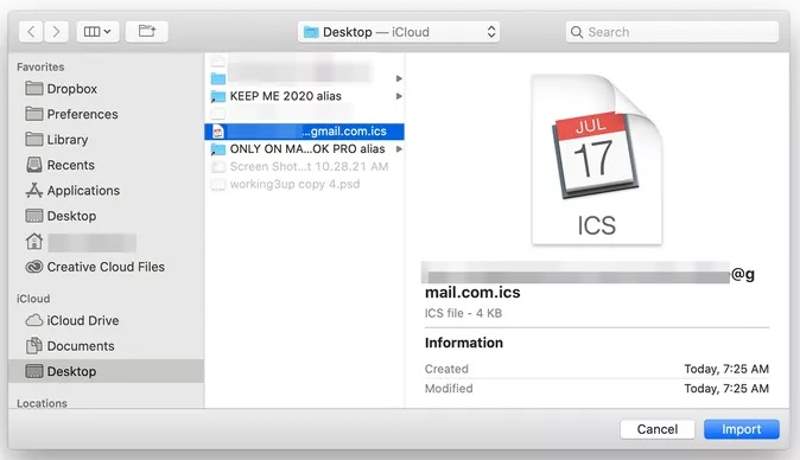The width and height of the screenshot is (800, 460).
Task: Click the Created time value
Action: pos(727,369)
